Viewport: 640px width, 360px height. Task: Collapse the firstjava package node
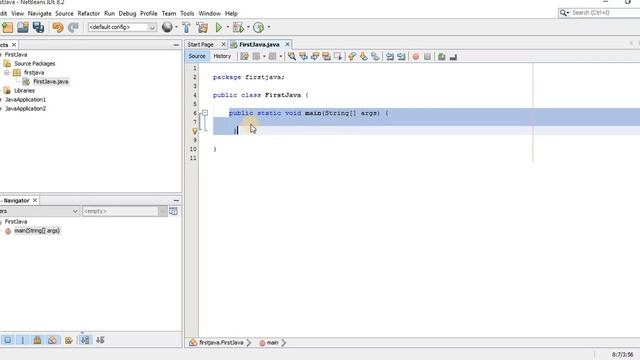[7, 73]
